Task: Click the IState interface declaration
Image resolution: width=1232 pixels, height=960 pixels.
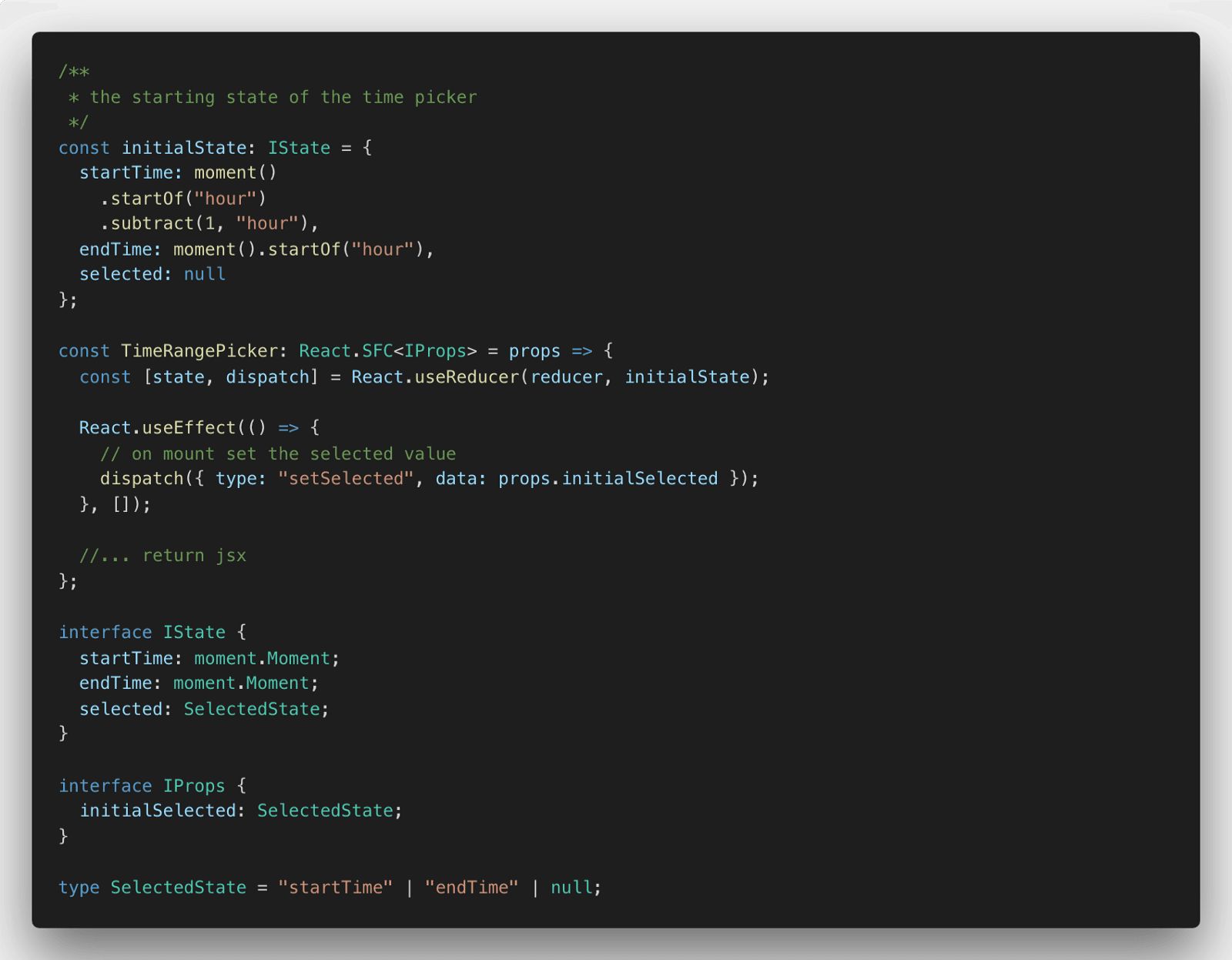Action: pyautogui.click(x=143, y=631)
